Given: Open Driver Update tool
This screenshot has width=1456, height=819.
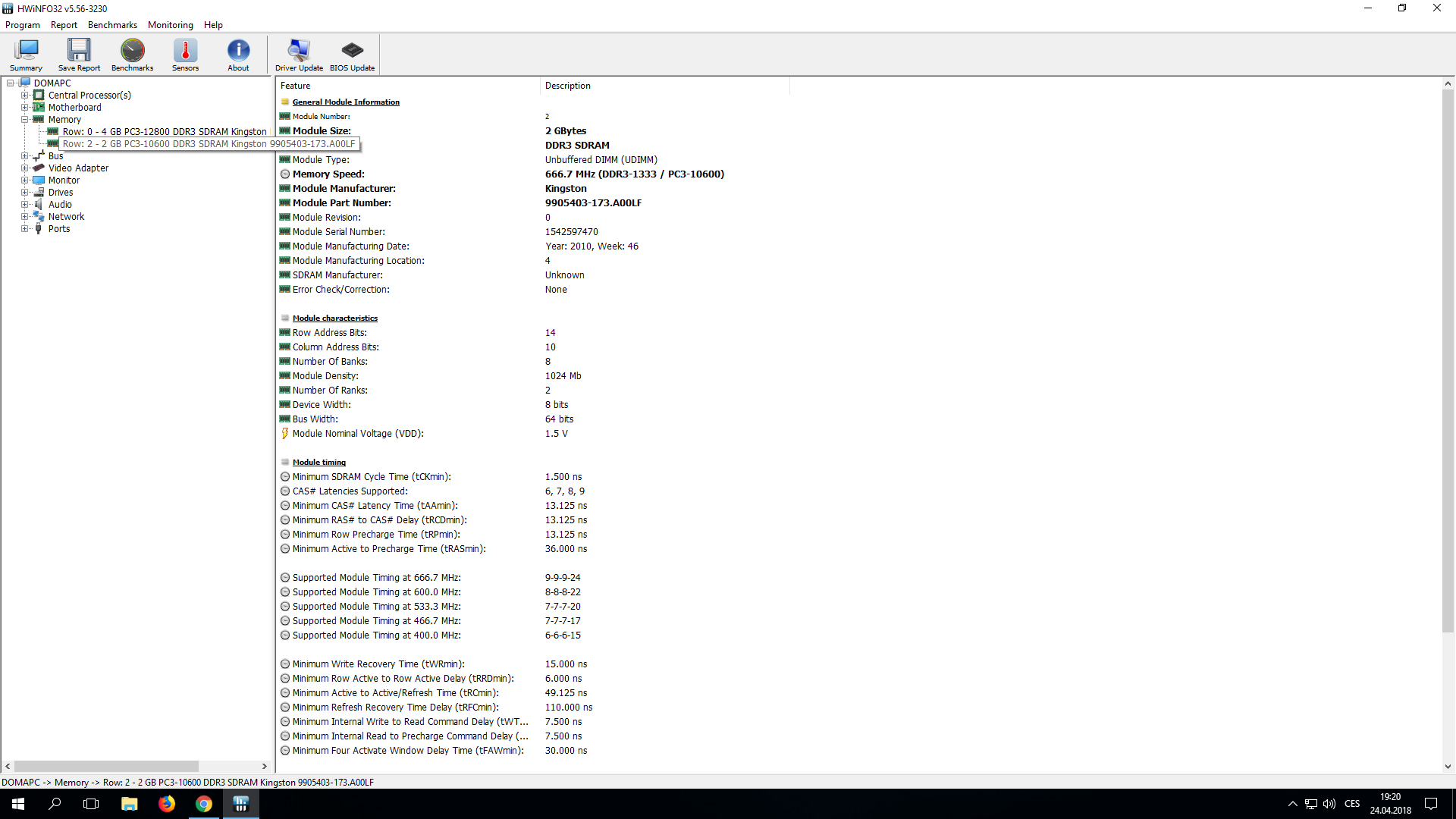Looking at the screenshot, I should coord(299,55).
